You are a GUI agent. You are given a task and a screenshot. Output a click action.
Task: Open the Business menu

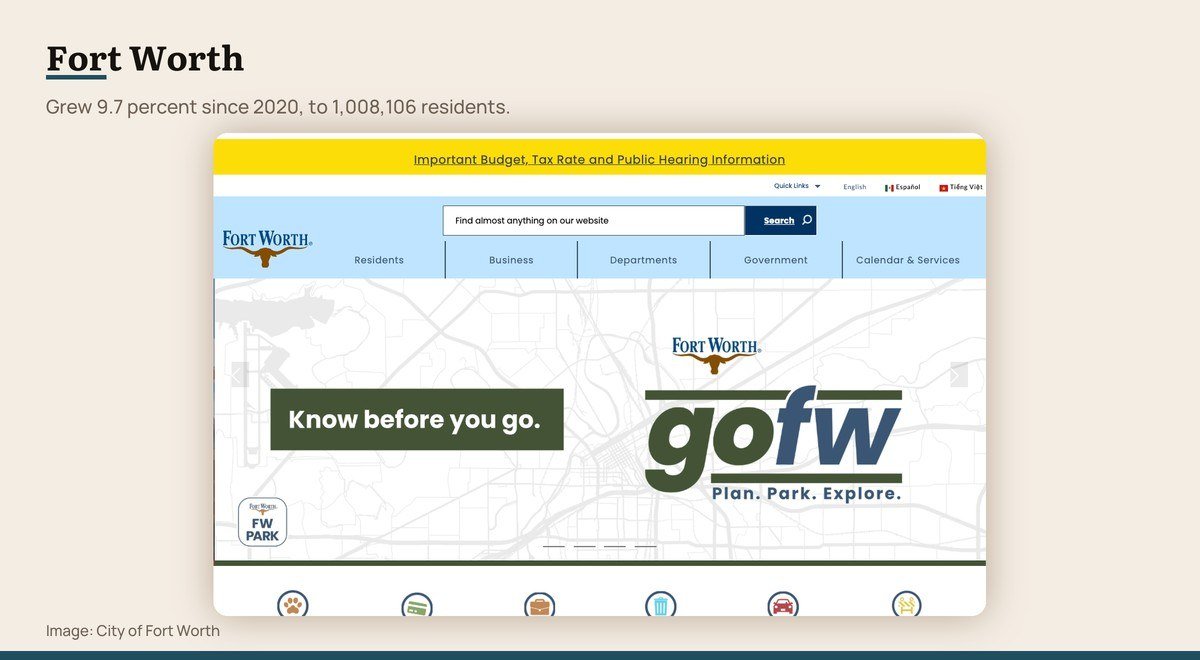tap(511, 260)
